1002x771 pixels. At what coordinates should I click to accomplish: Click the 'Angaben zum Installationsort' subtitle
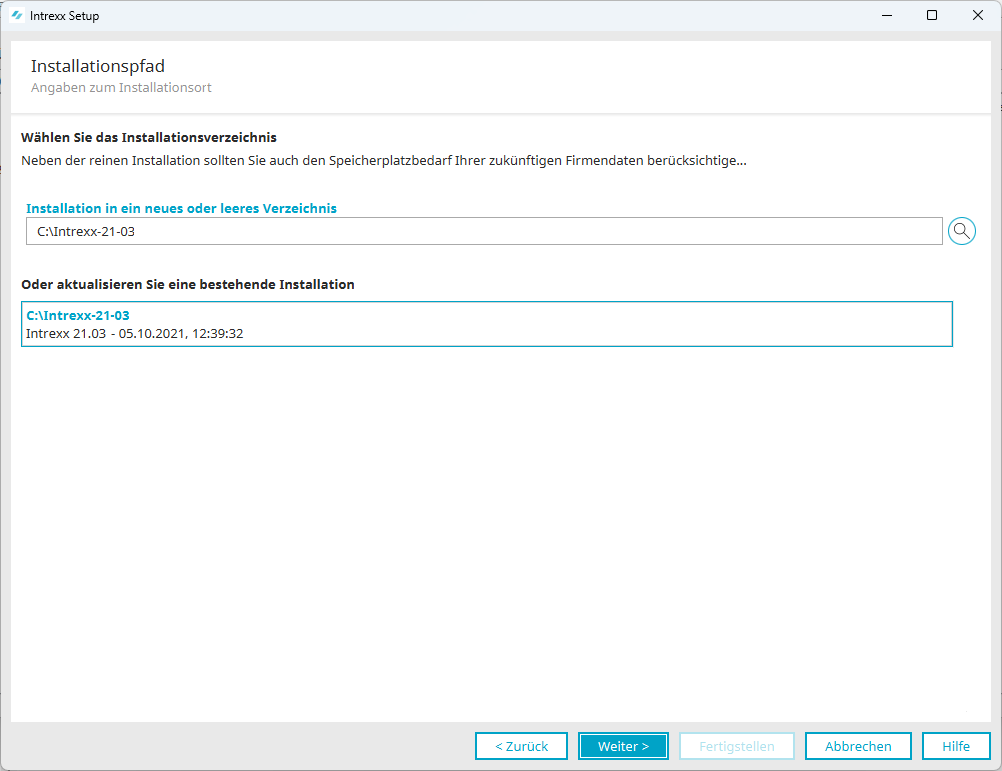pos(121,88)
